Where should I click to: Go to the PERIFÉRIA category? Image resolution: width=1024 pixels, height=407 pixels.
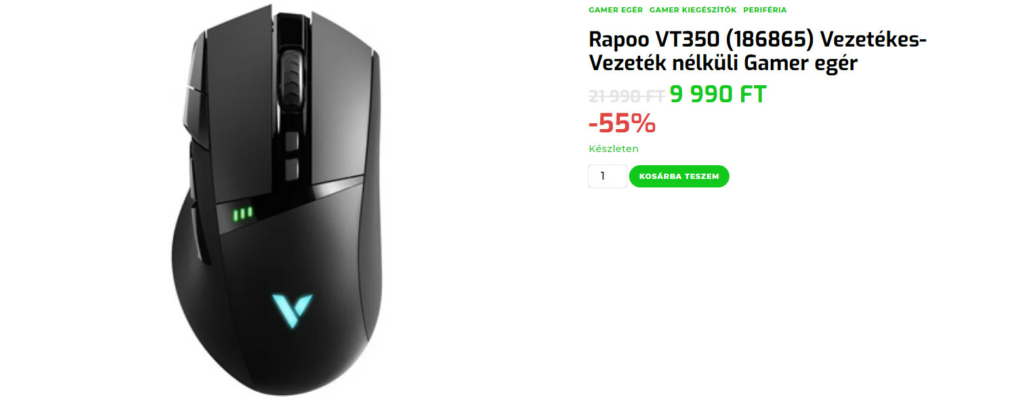point(765,10)
